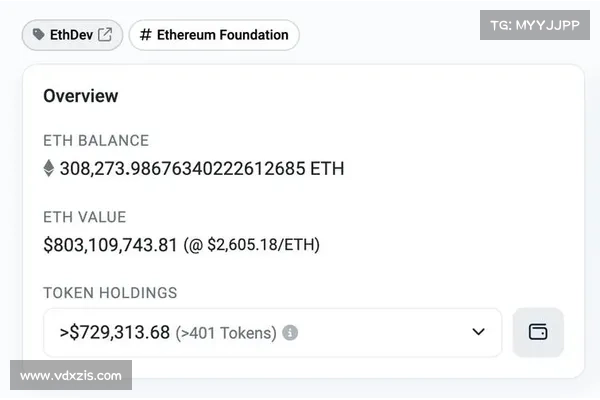
Task: Click the info icon beside token count
Action: [x=290, y=332]
